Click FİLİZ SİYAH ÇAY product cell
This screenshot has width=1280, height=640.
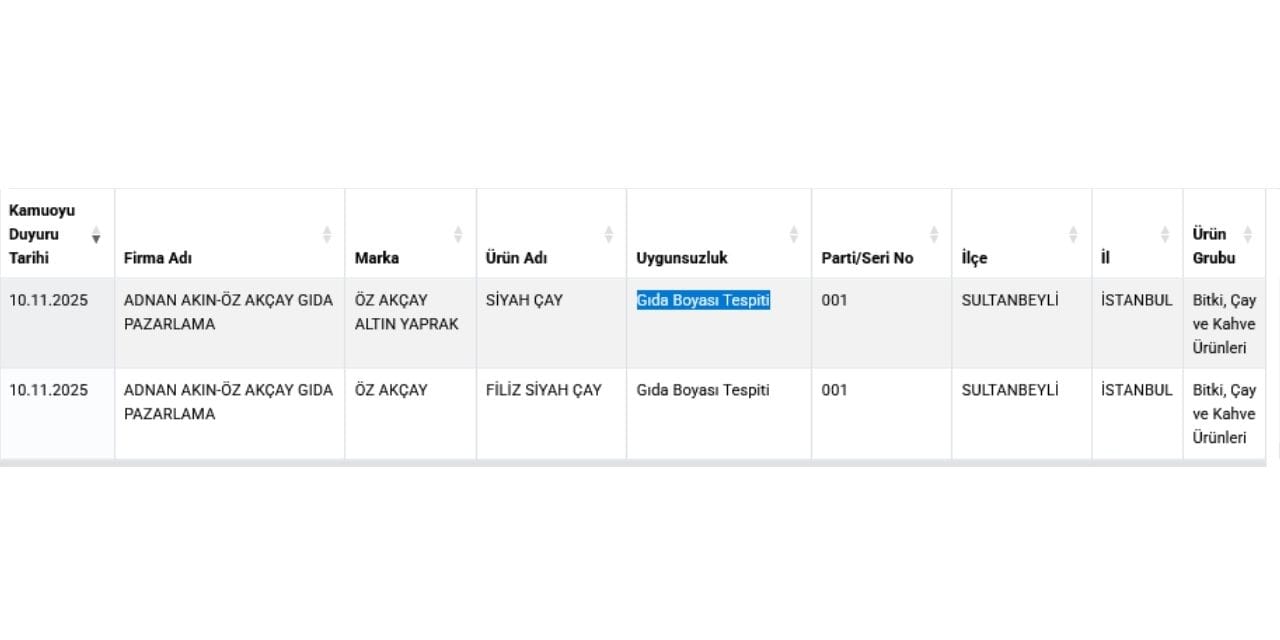click(x=544, y=390)
